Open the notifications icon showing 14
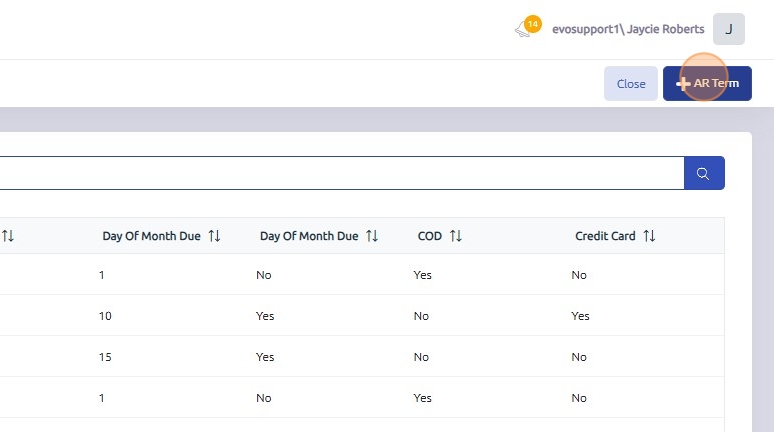The height and width of the screenshot is (432, 774). pyautogui.click(x=525, y=28)
